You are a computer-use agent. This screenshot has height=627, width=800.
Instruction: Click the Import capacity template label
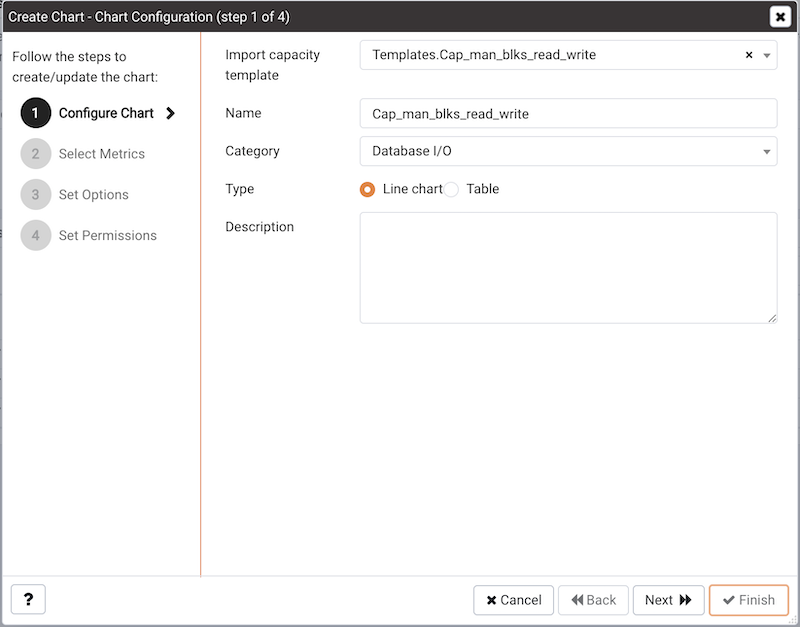[x=272, y=65]
